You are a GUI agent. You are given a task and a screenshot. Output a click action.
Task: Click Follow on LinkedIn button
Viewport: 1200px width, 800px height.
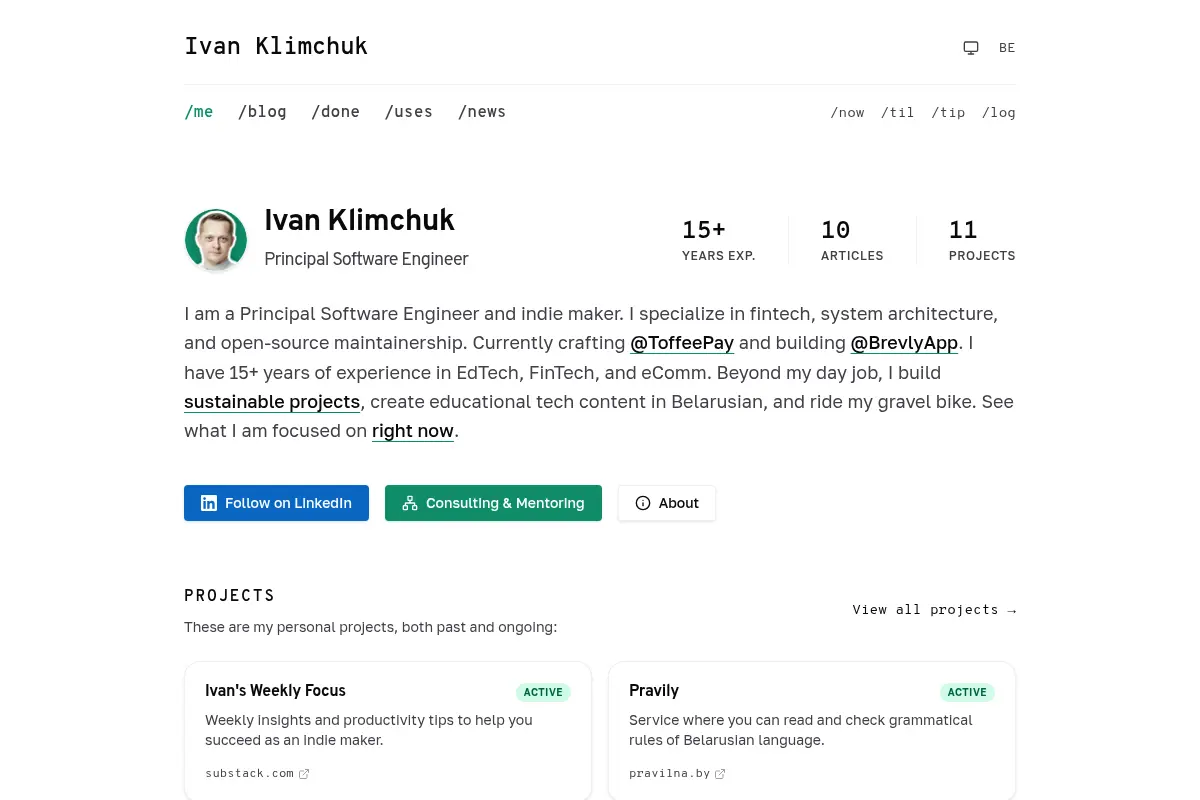tap(276, 503)
